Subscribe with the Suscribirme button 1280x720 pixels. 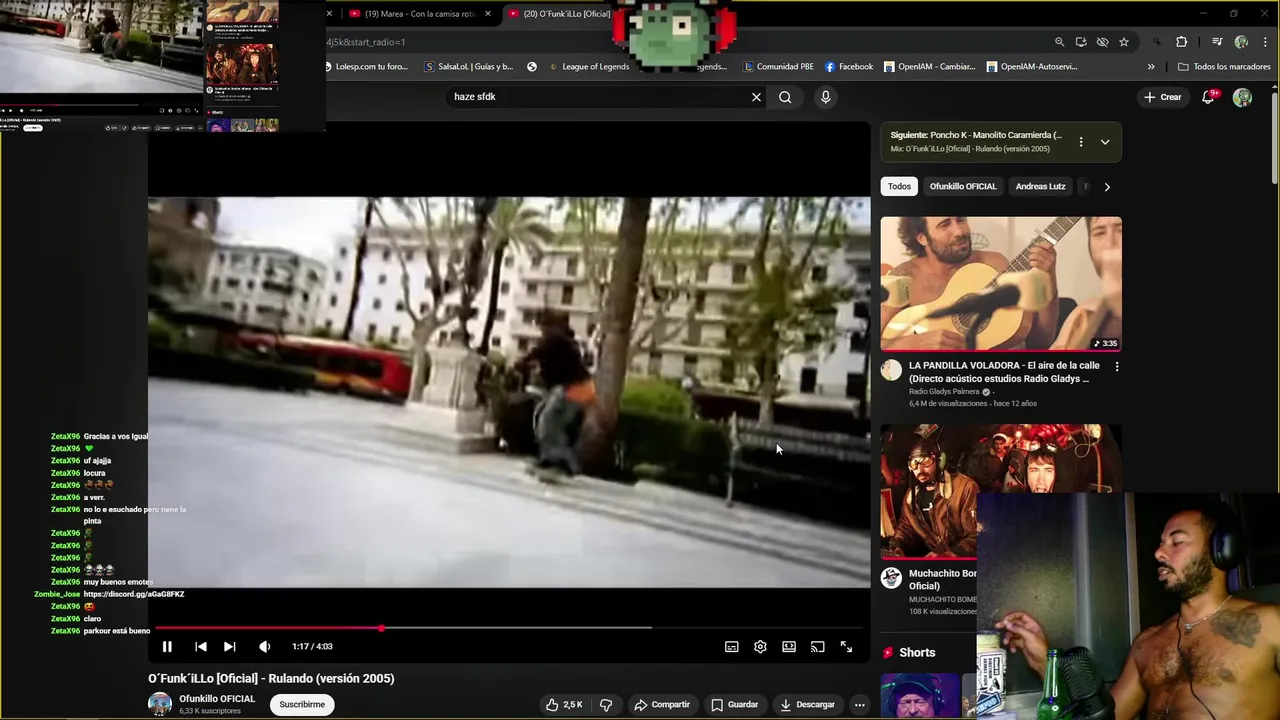(x=302, y=705)
